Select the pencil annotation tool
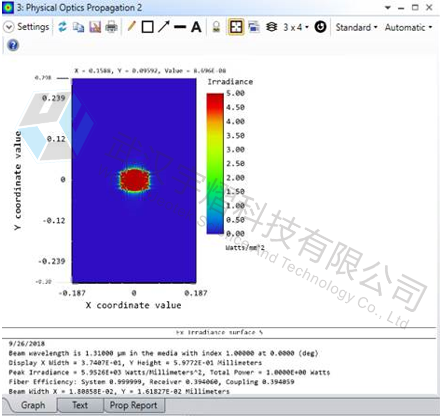 click(131, 27)
